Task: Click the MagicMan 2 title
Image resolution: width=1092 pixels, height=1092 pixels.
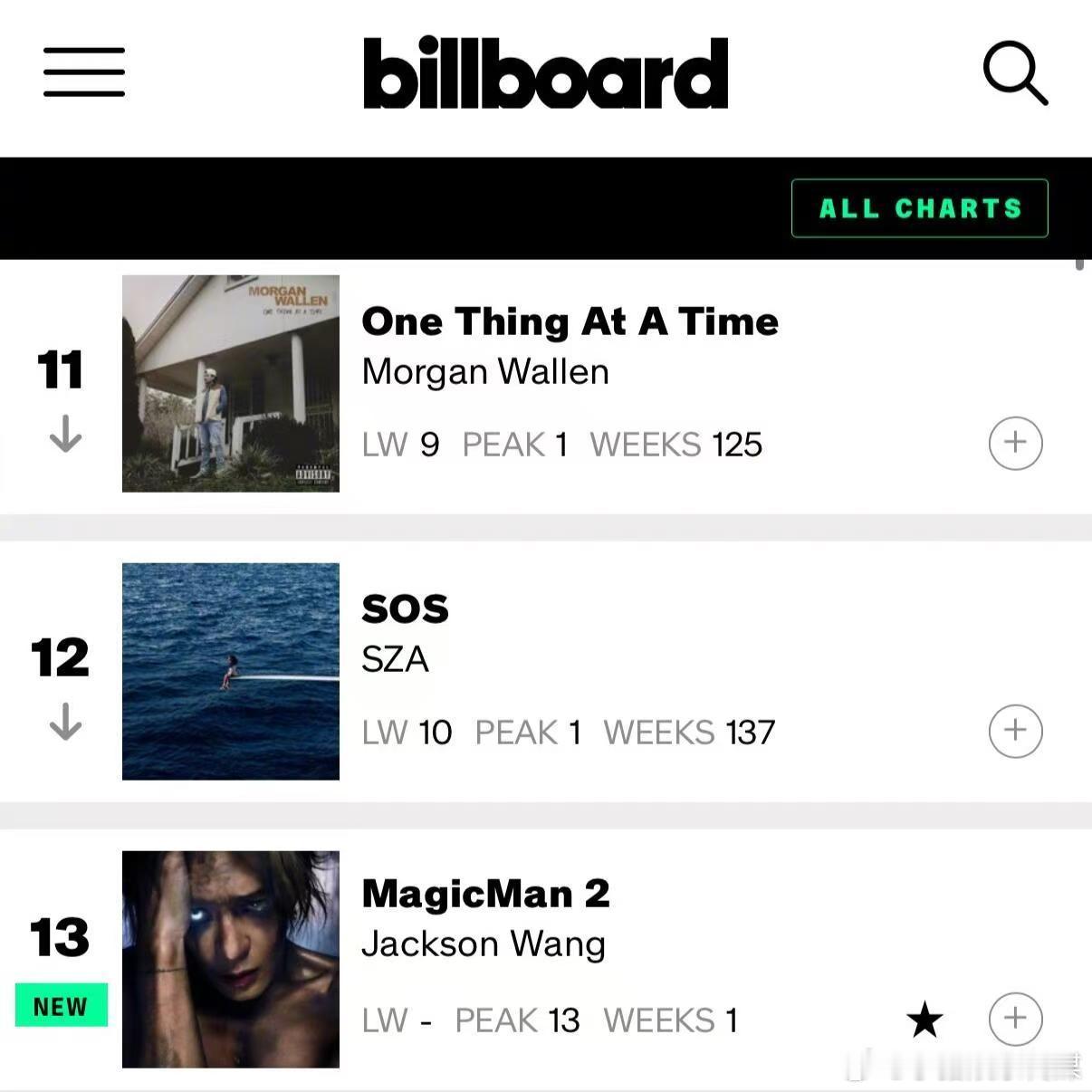Action: [485, 894]
